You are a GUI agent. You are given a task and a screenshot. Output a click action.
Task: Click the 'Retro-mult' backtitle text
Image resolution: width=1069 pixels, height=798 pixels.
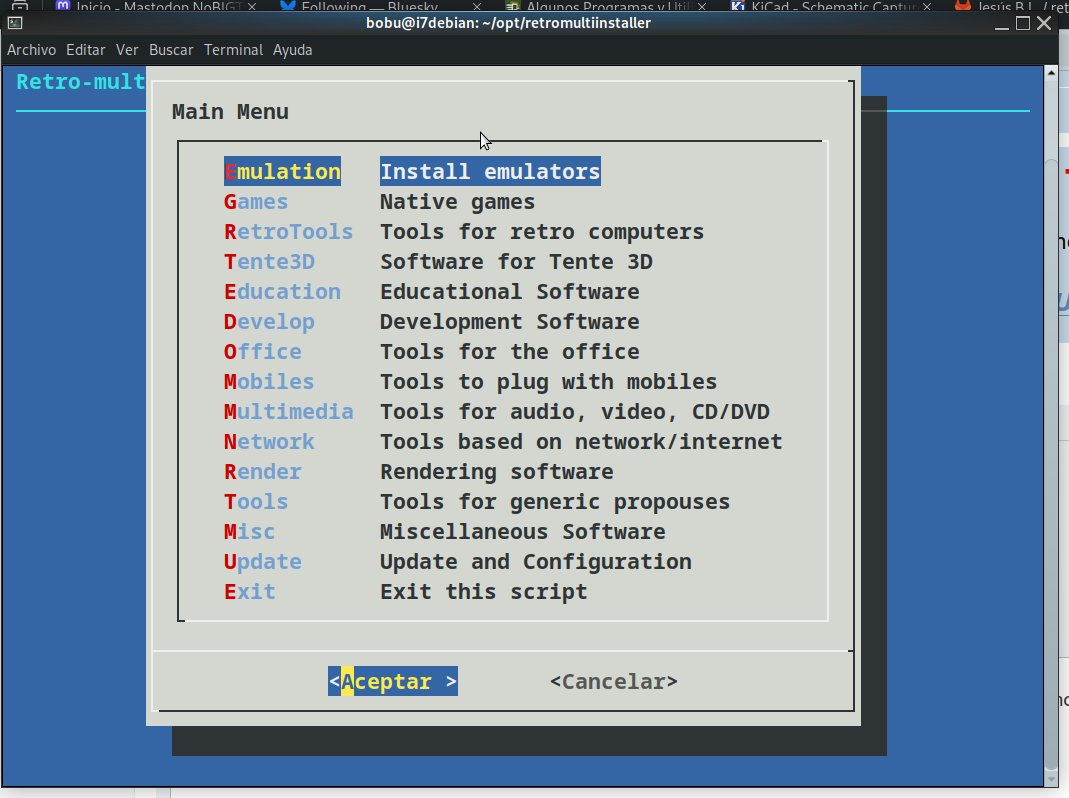pyautogui.click(x=80, y=82)
